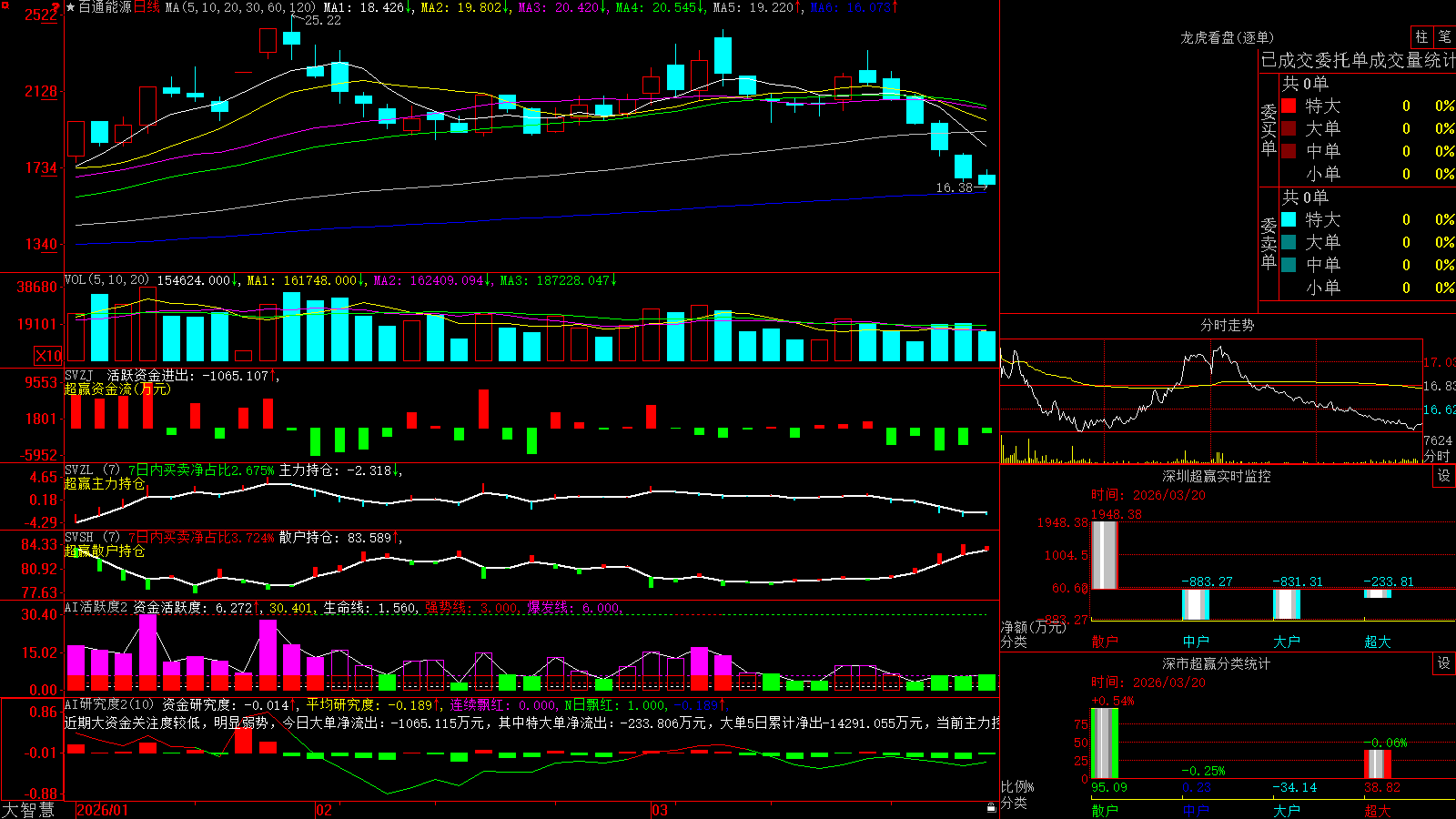
Task: Open 设 settings for 深圳超赢实时监控
Action: tap(1444, 476)
